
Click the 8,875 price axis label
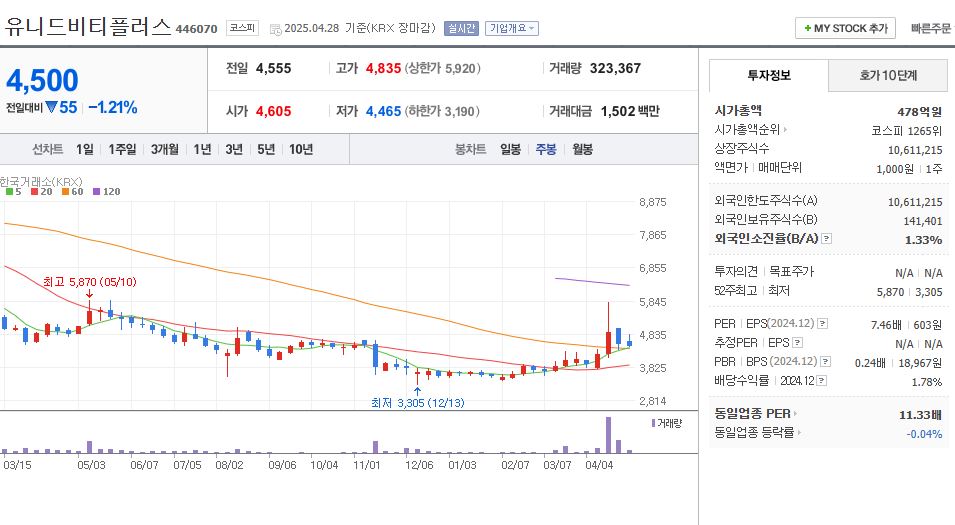pyautogui.click(x=652, y=202)
